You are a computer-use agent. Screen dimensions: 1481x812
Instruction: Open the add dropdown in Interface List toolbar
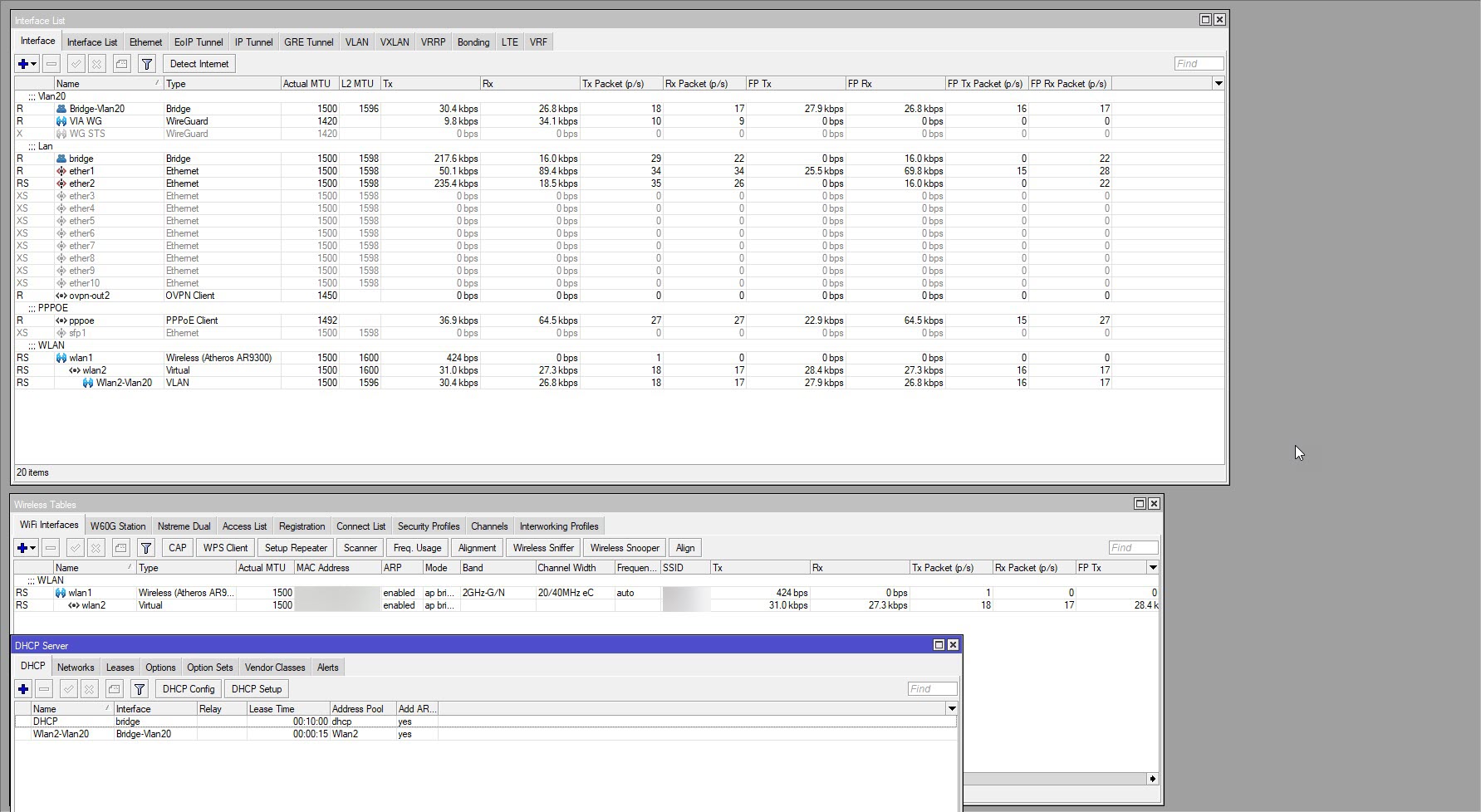33,64
